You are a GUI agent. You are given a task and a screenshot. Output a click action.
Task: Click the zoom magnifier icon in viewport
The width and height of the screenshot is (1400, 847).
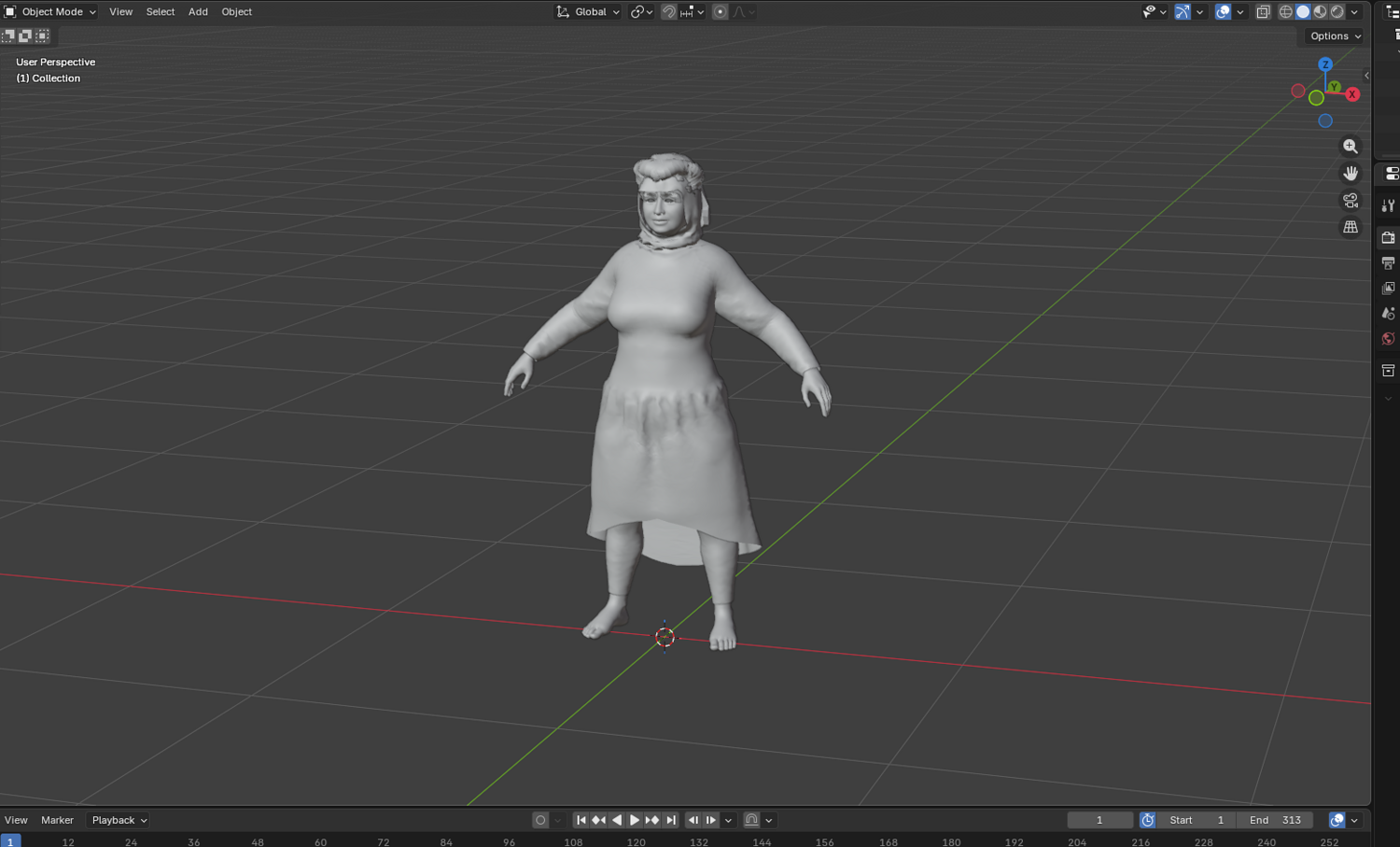click(x=1351, y=147)
